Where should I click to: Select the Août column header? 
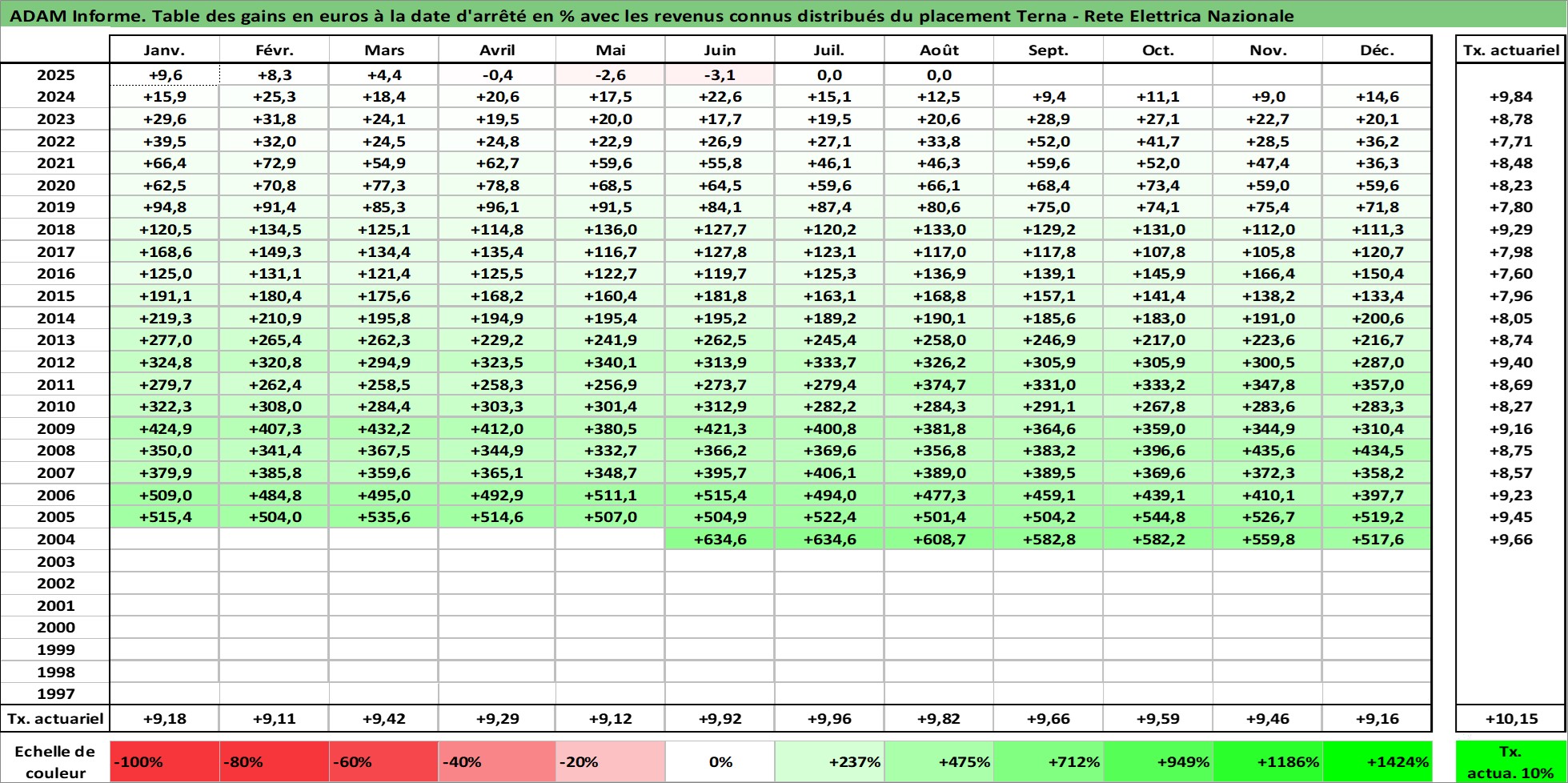tap(939, 50)
